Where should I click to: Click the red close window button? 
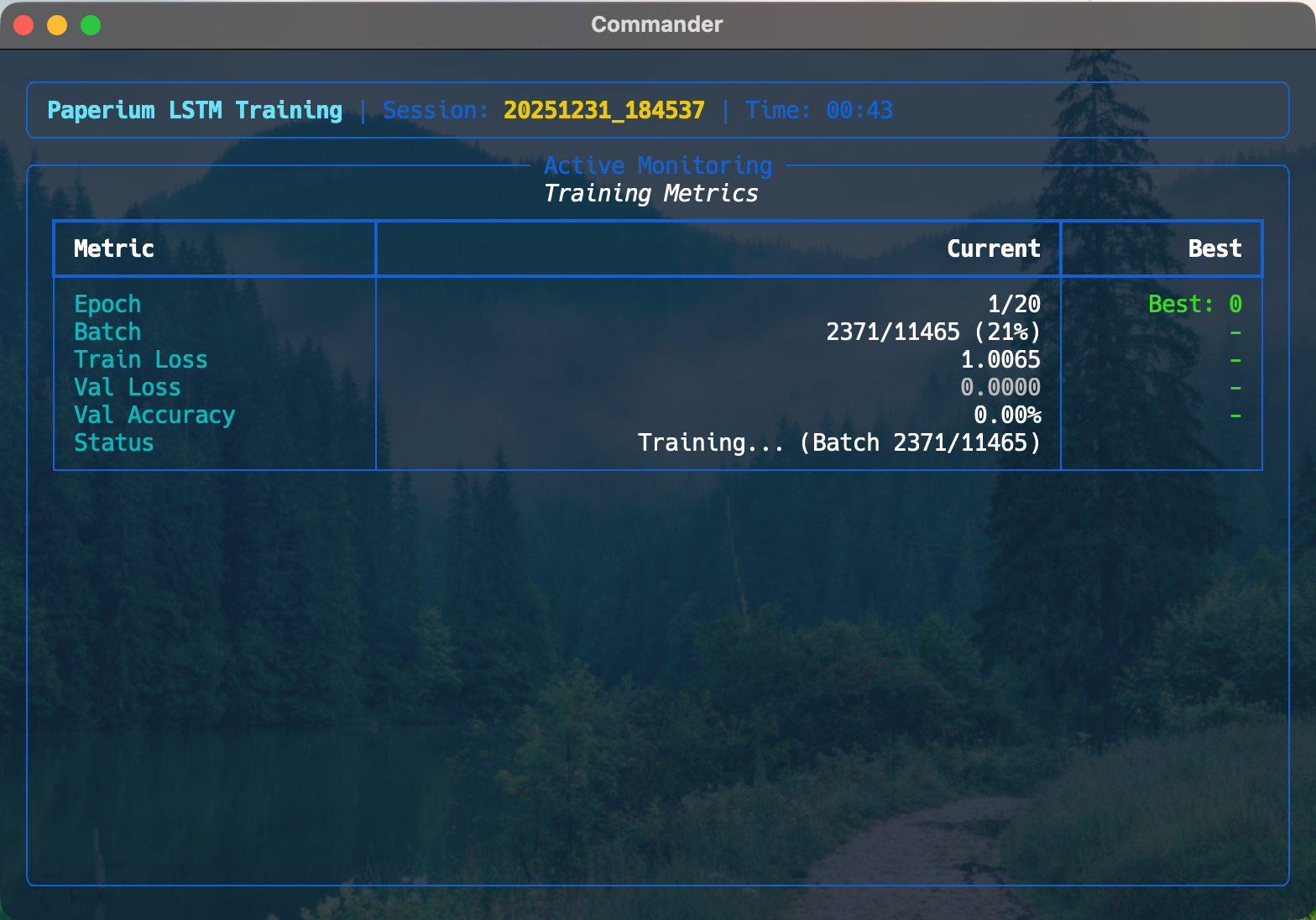[23, 25]
